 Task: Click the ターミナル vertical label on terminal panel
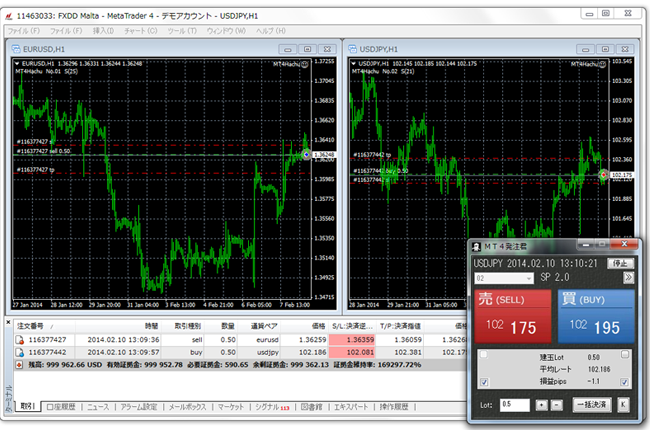click(8, 398)
